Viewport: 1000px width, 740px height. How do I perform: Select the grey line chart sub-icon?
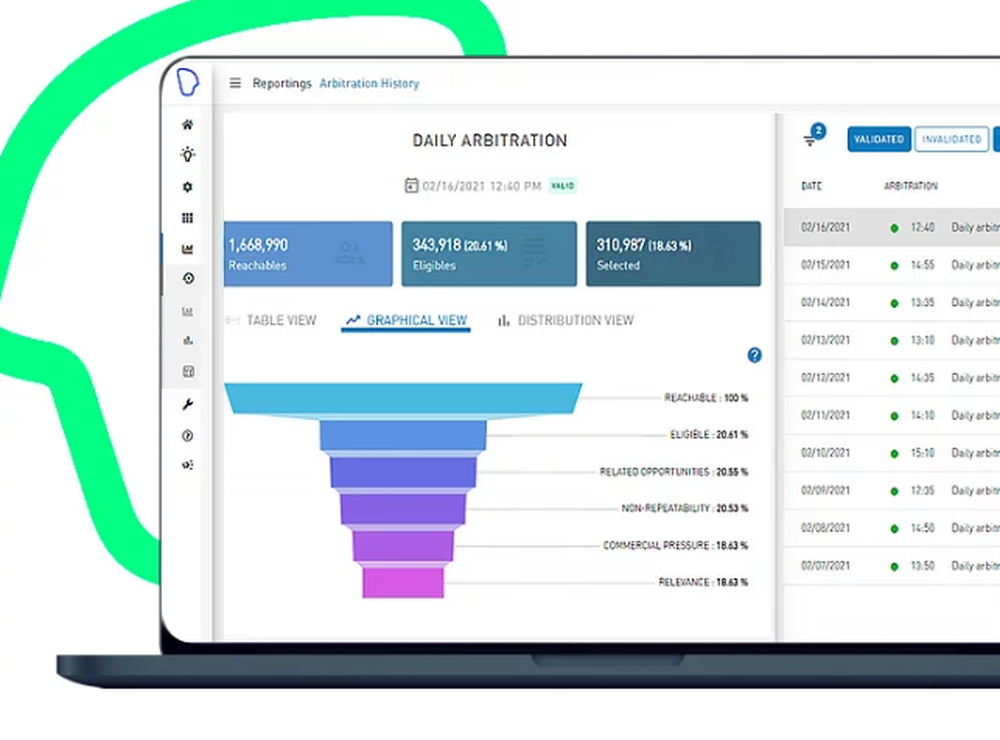(188, 311)
